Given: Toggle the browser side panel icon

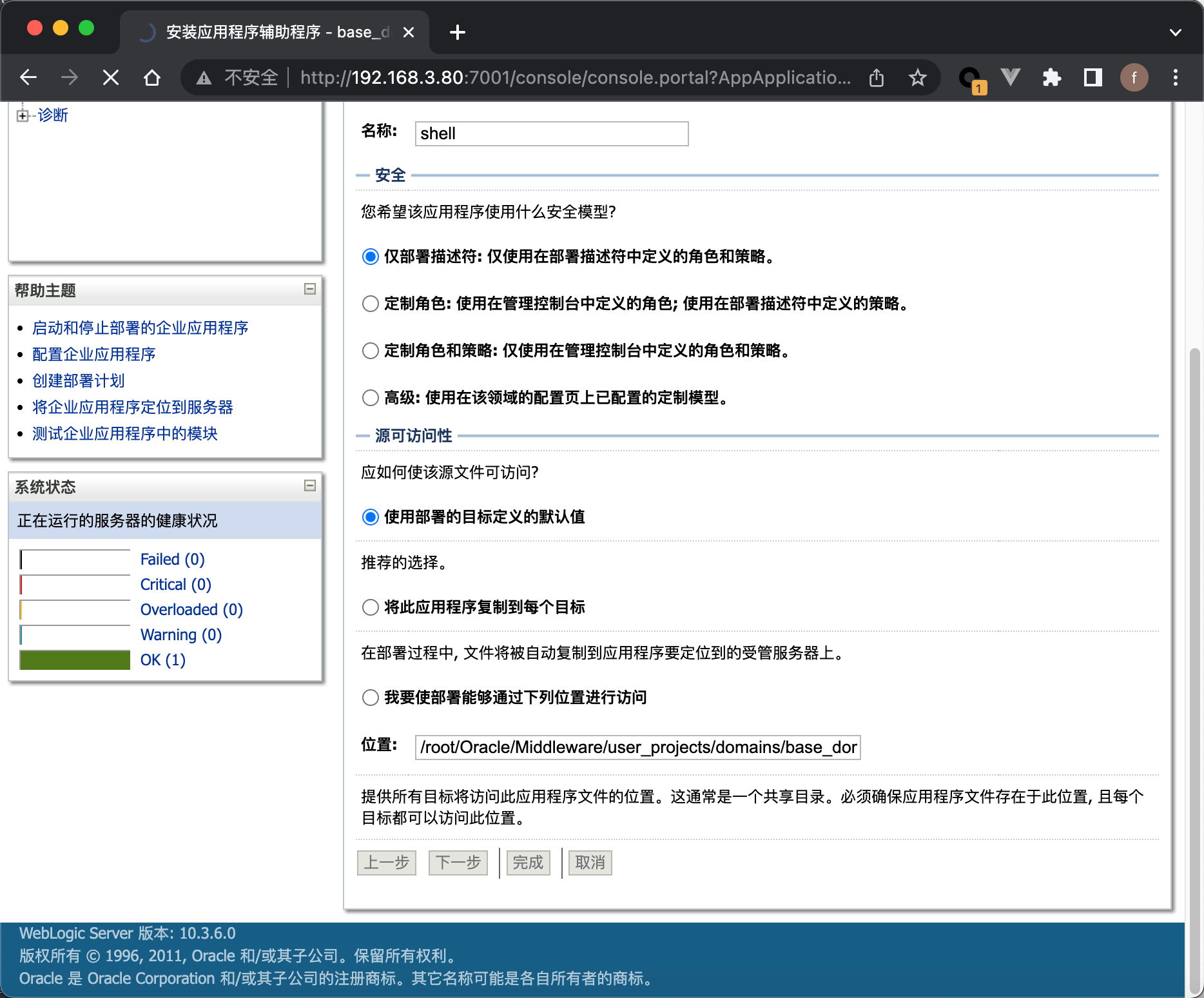Looking at the screenshot, I should 1092,78.
